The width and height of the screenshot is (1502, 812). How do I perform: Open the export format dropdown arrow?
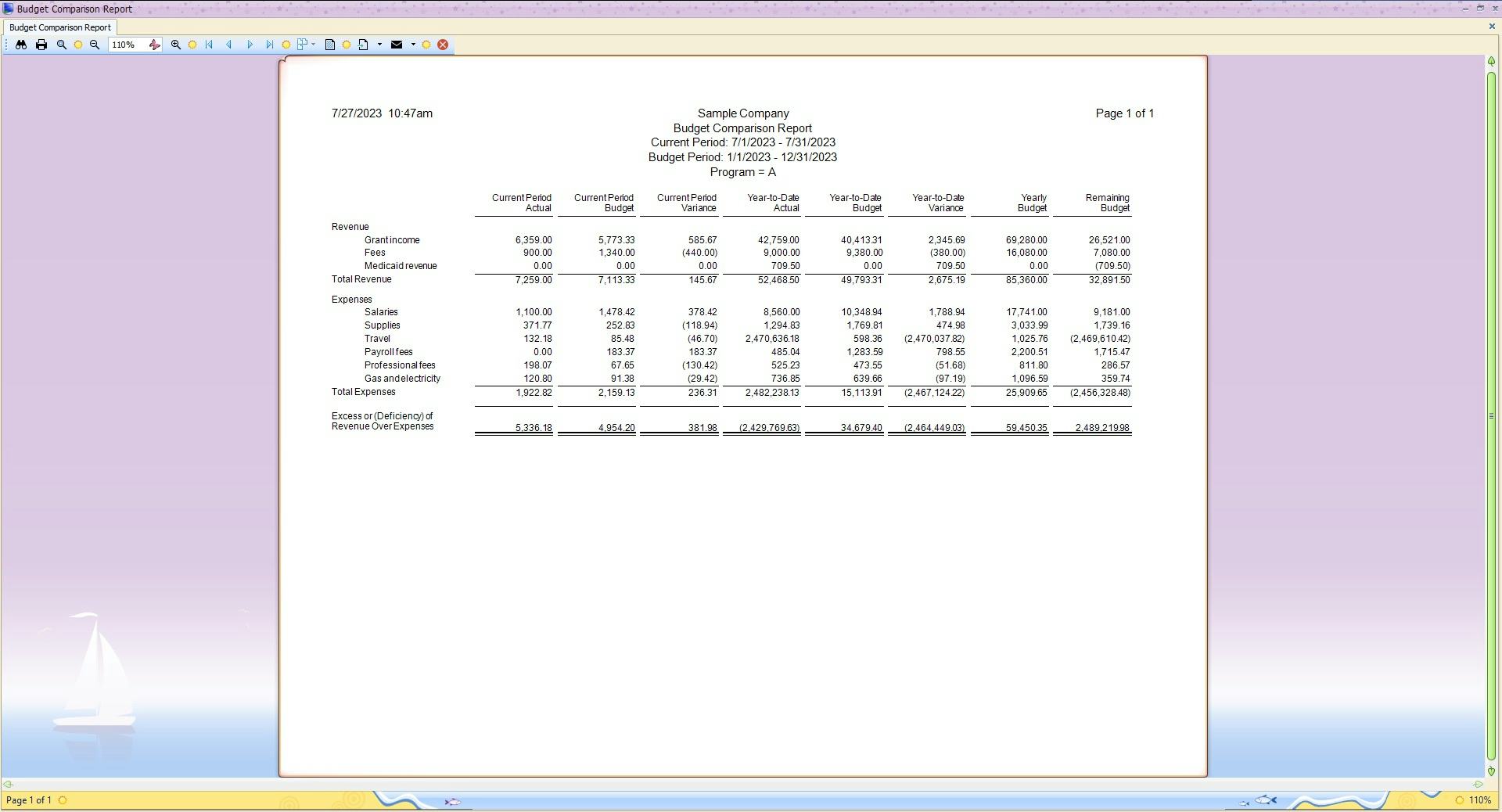[x=379, y=45]
